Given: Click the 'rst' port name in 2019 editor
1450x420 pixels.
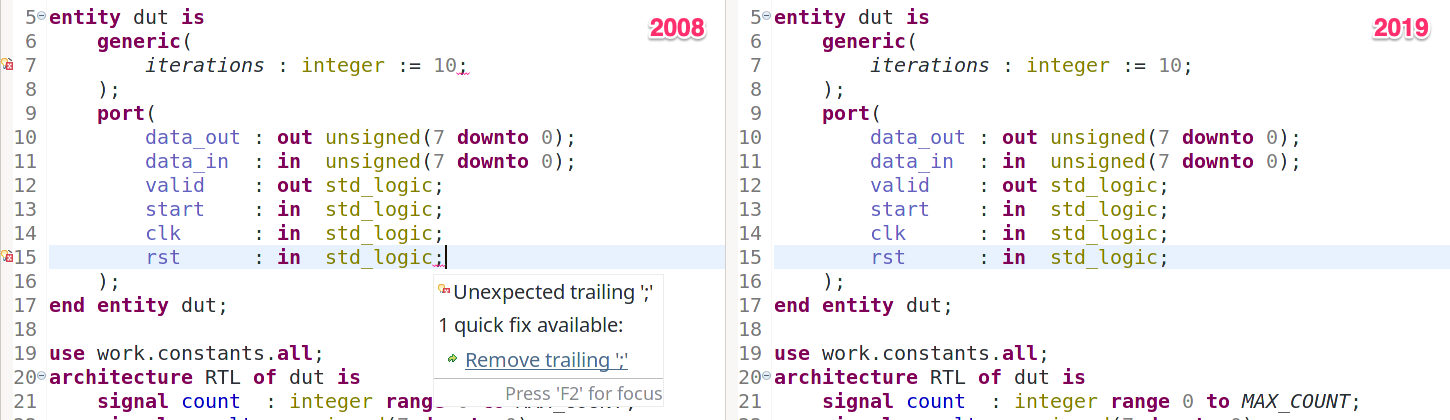Looking at the screenshot, I should coord(888,257).
